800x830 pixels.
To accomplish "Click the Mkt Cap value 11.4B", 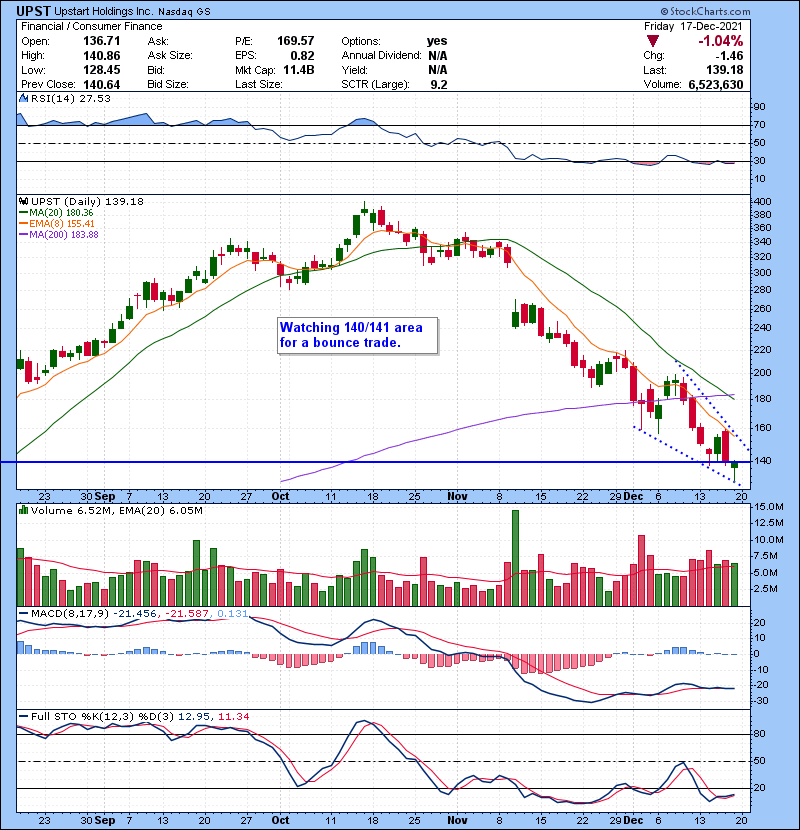I will click(x=299, y=70).
